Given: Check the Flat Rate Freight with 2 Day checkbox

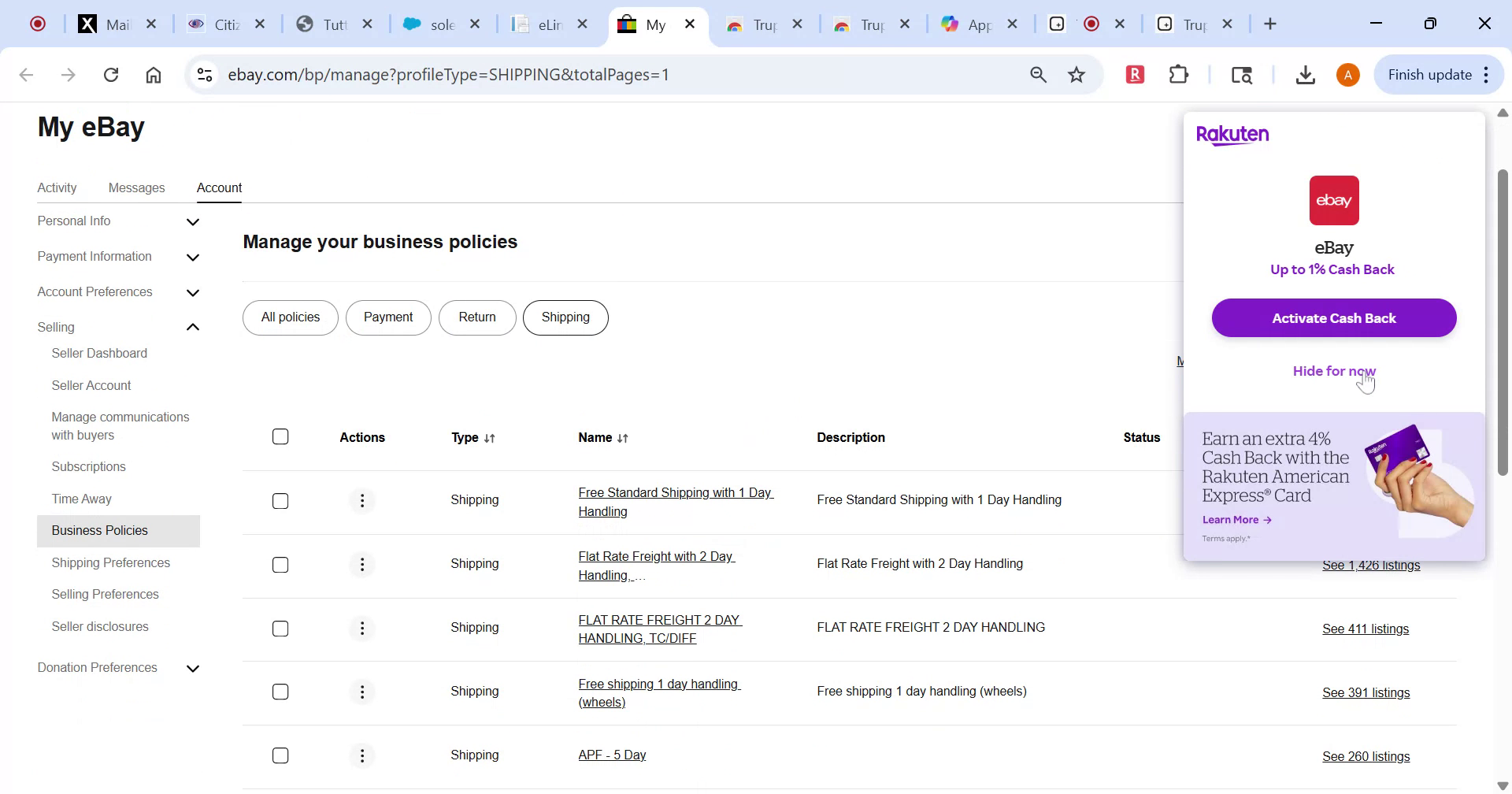Looking at the screenshot, I should [x=280, y=564].
